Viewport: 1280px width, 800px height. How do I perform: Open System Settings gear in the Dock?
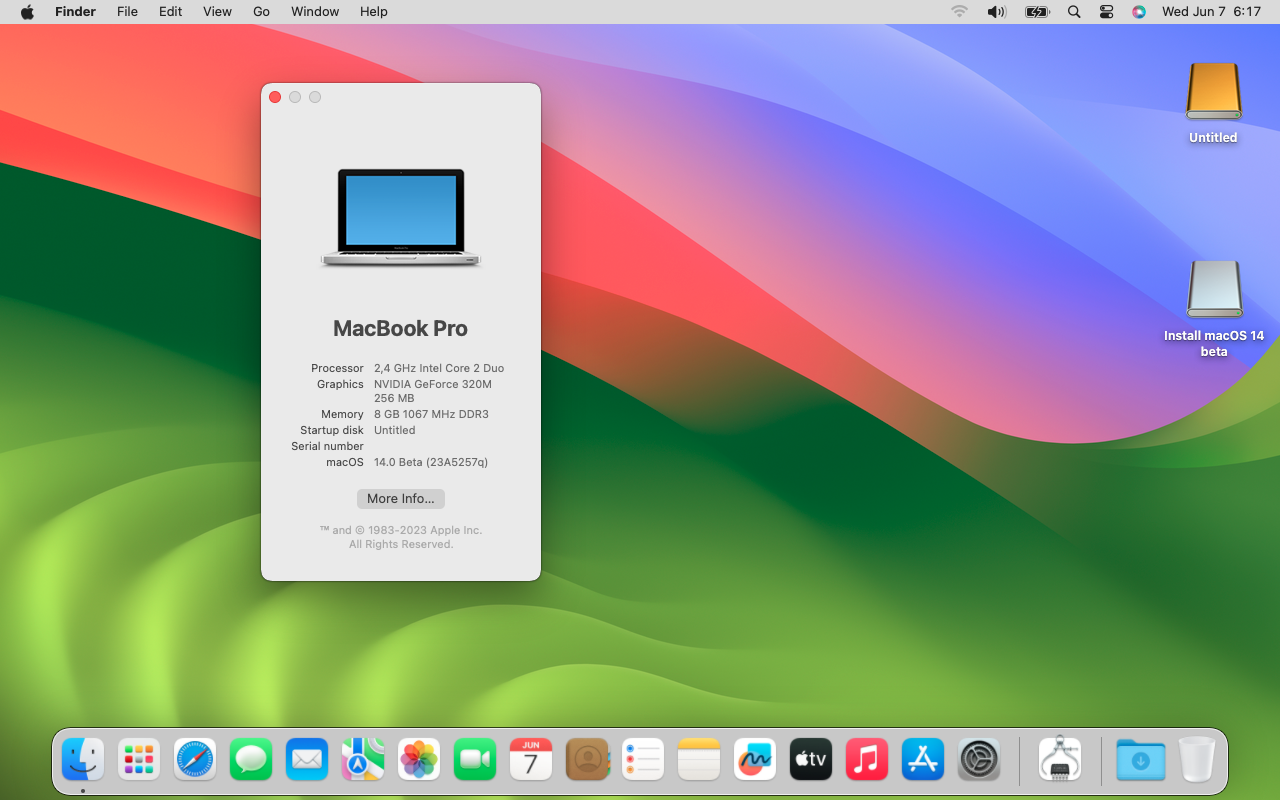pyautogui.click(x=979, y=760)
